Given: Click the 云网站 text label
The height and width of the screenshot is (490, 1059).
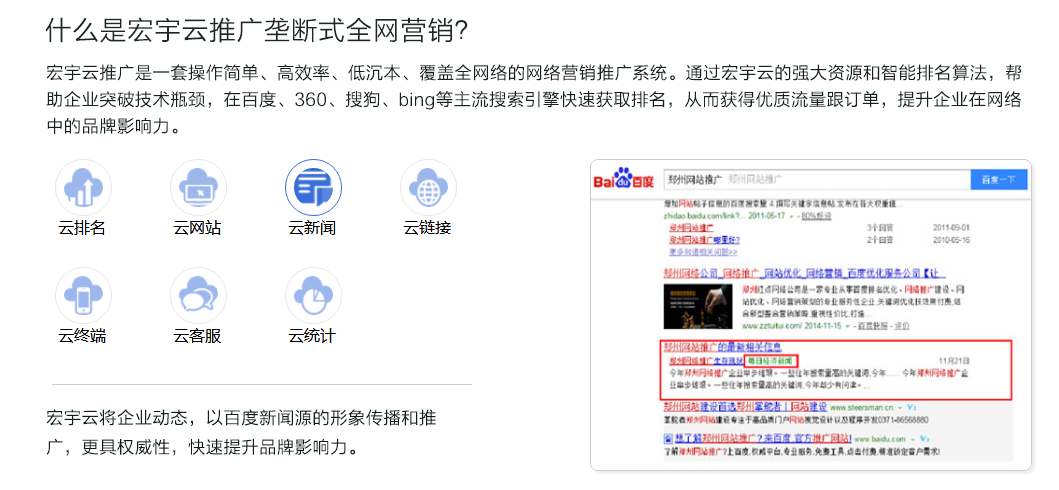Looking at the screenshot, I should pos(197,228).
